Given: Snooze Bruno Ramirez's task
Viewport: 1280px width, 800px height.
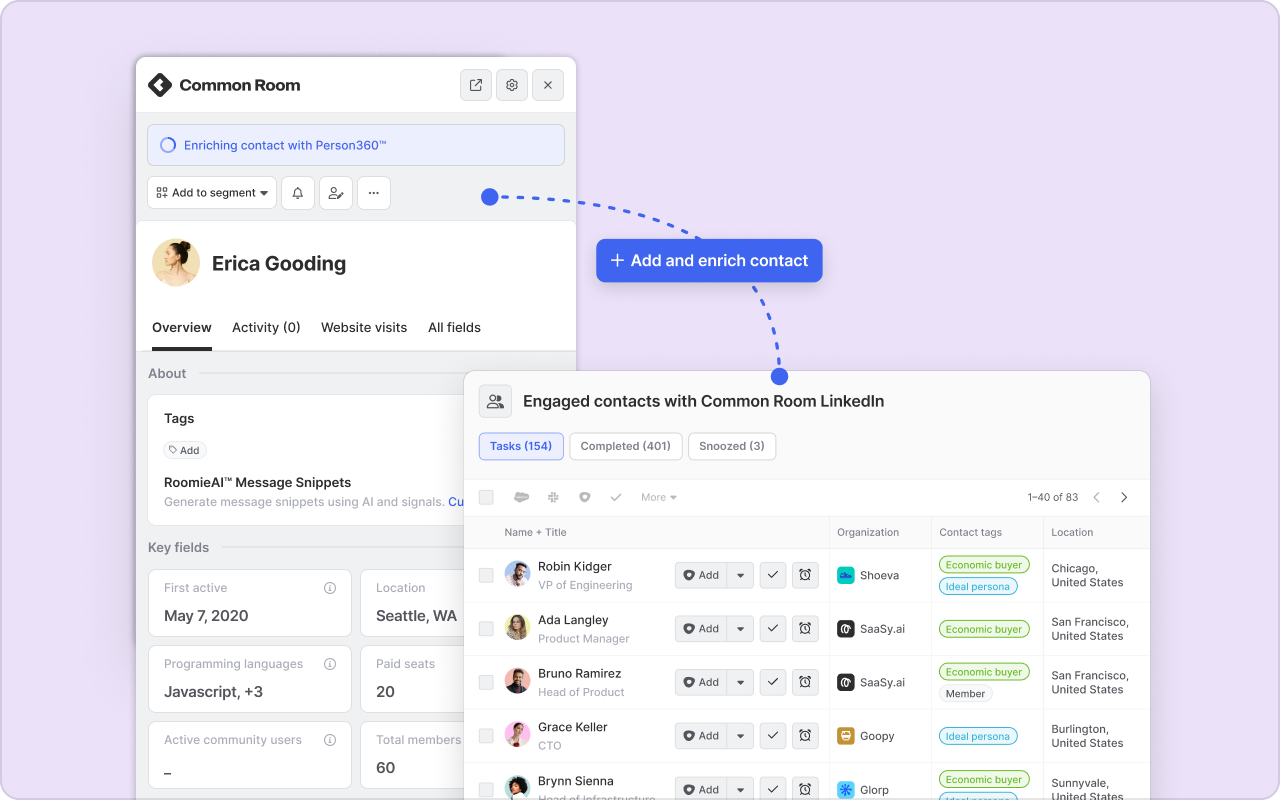Looking at the screenshot, I should [805, 682].
